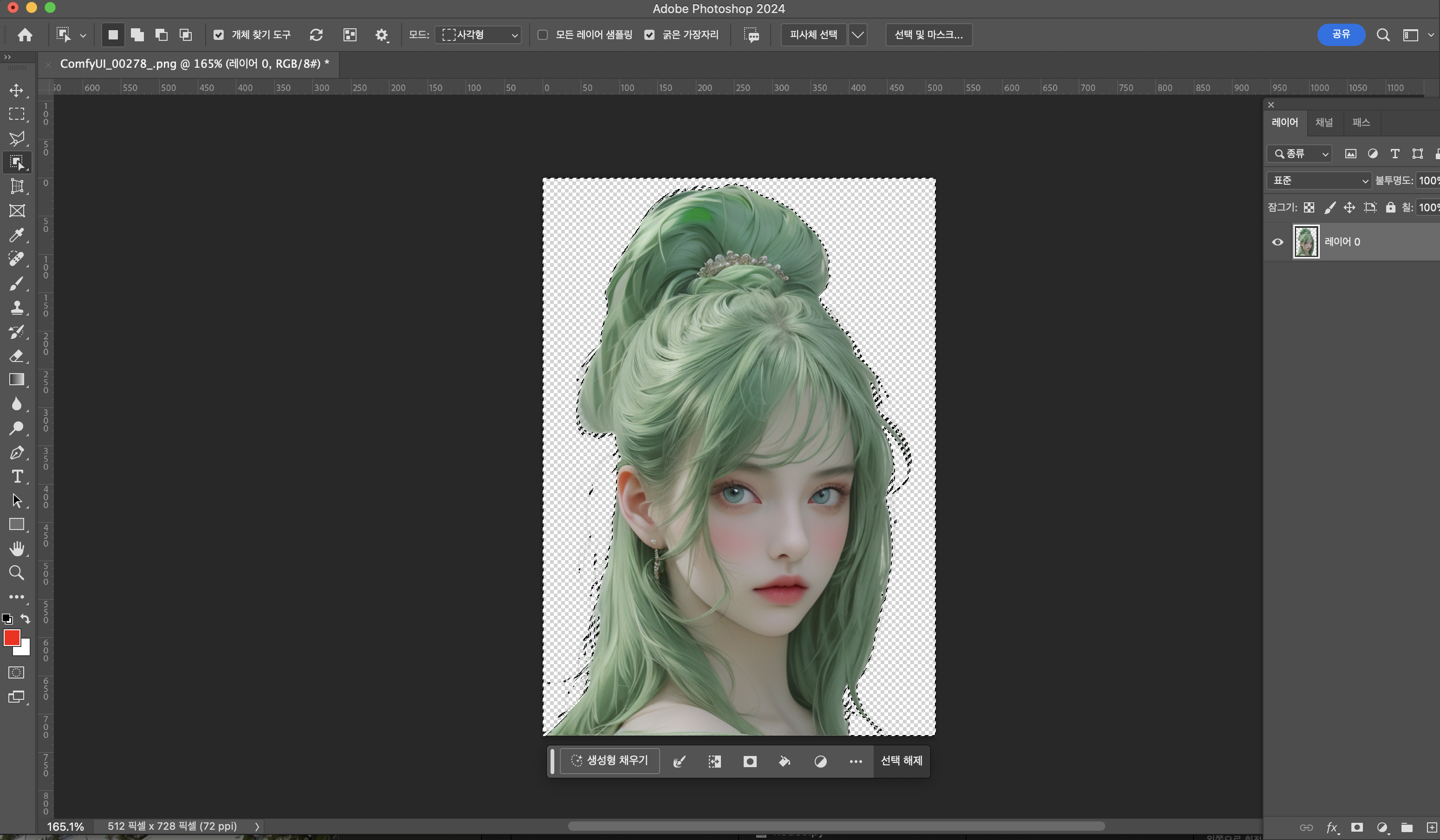Click the layer mask icon in contextual taskbar

pyautogui.click(x=750, y=761)
